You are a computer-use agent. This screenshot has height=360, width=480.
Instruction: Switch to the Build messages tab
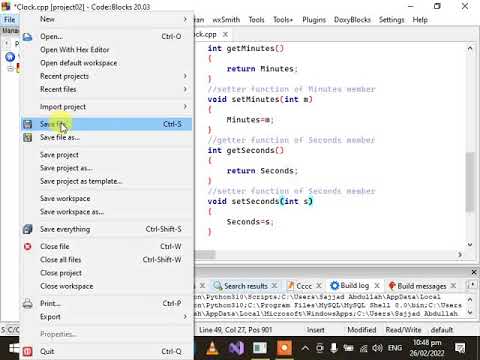click(421, 286)
